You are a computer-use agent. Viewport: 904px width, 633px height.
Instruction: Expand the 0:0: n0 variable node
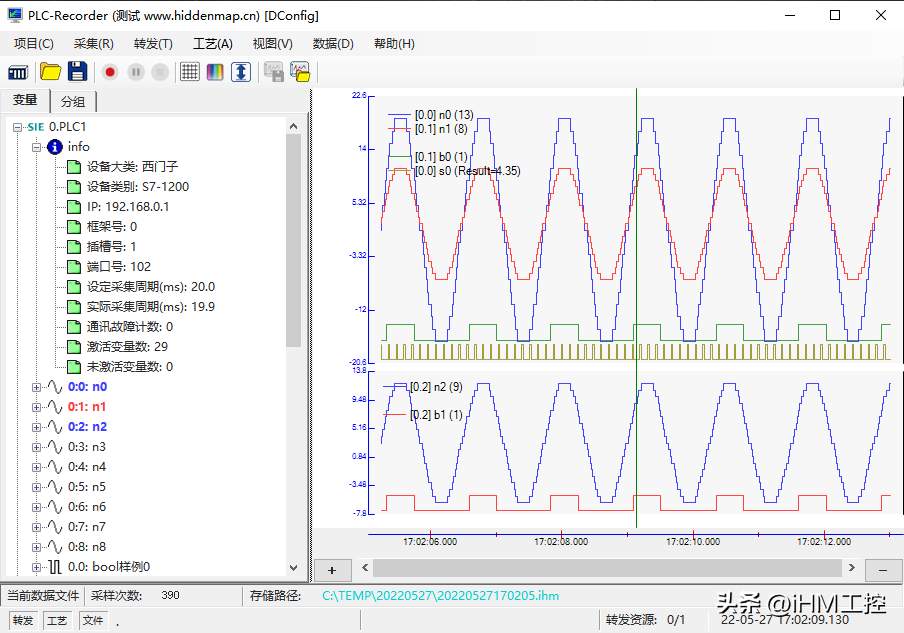(37, 387)
